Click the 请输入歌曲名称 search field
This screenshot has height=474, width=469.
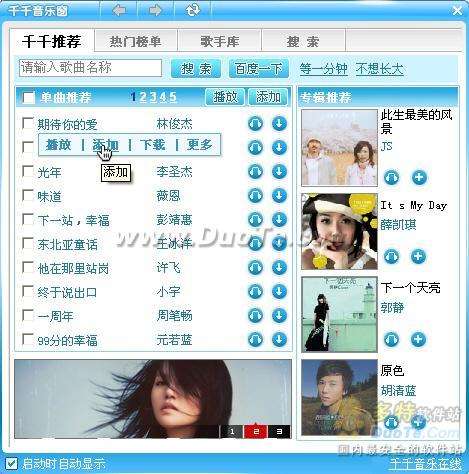pos(90,68)
